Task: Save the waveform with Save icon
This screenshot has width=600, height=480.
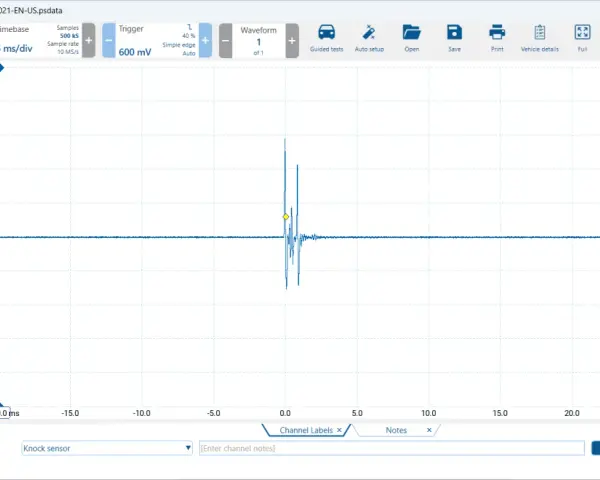Action: [x=454, y=38]
